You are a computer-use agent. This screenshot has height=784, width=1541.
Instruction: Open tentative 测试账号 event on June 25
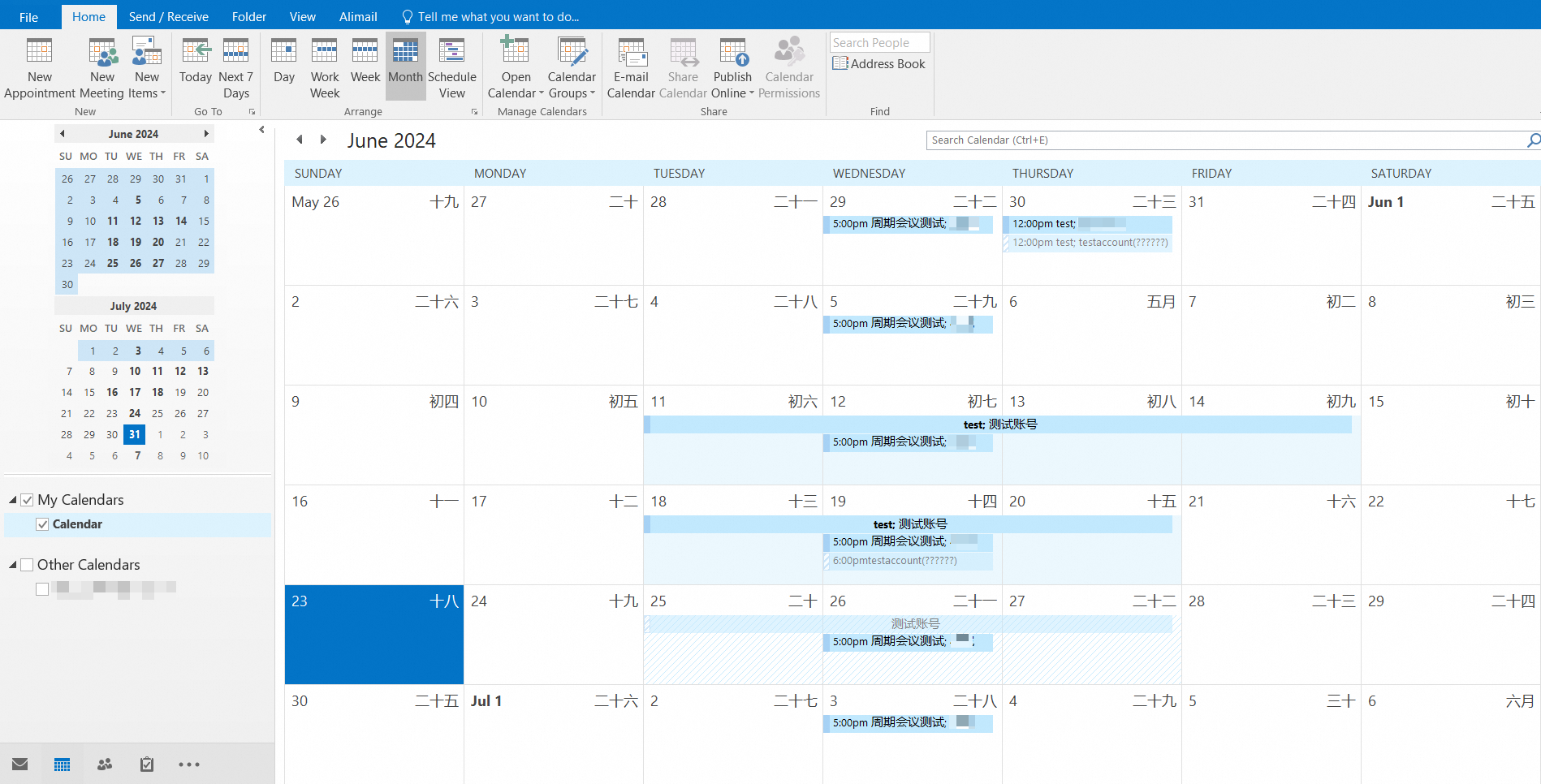908,624
